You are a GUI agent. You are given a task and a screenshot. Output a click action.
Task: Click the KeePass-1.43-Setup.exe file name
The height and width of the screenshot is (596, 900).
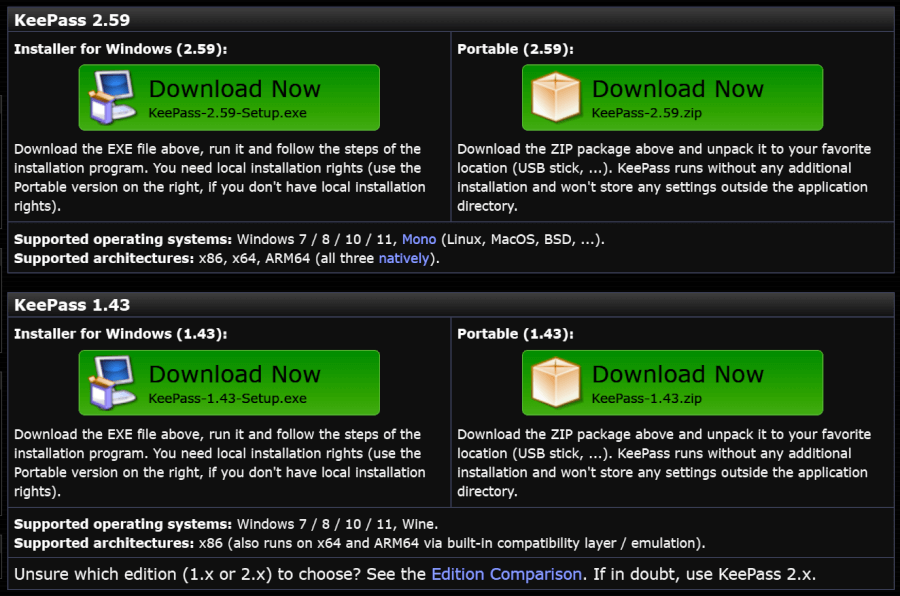pos(227,398)
